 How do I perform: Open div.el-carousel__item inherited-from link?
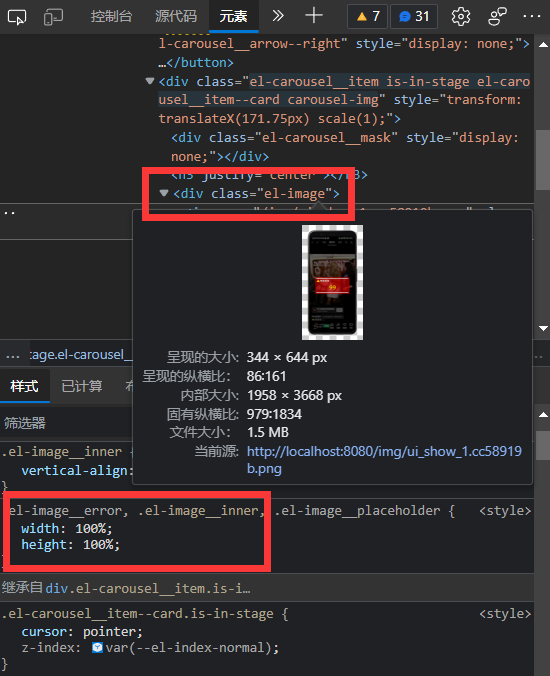pyautogui.click(x=148, y=588)
